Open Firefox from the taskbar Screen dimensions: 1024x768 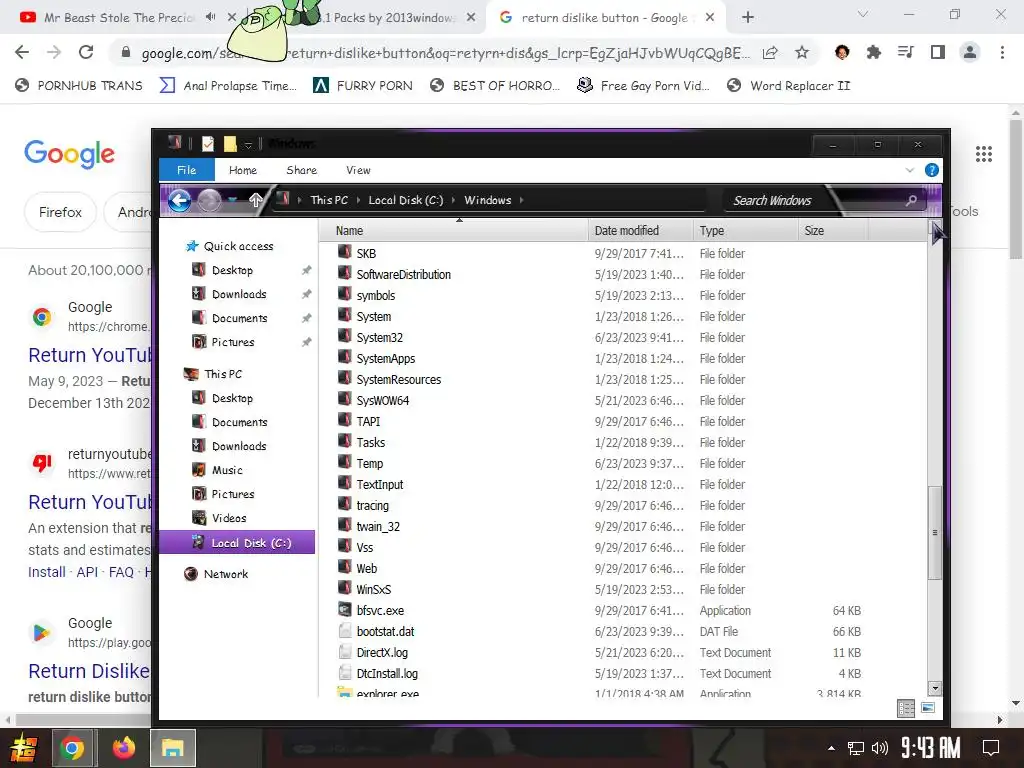pyautogui.click(x=123, y=748)
